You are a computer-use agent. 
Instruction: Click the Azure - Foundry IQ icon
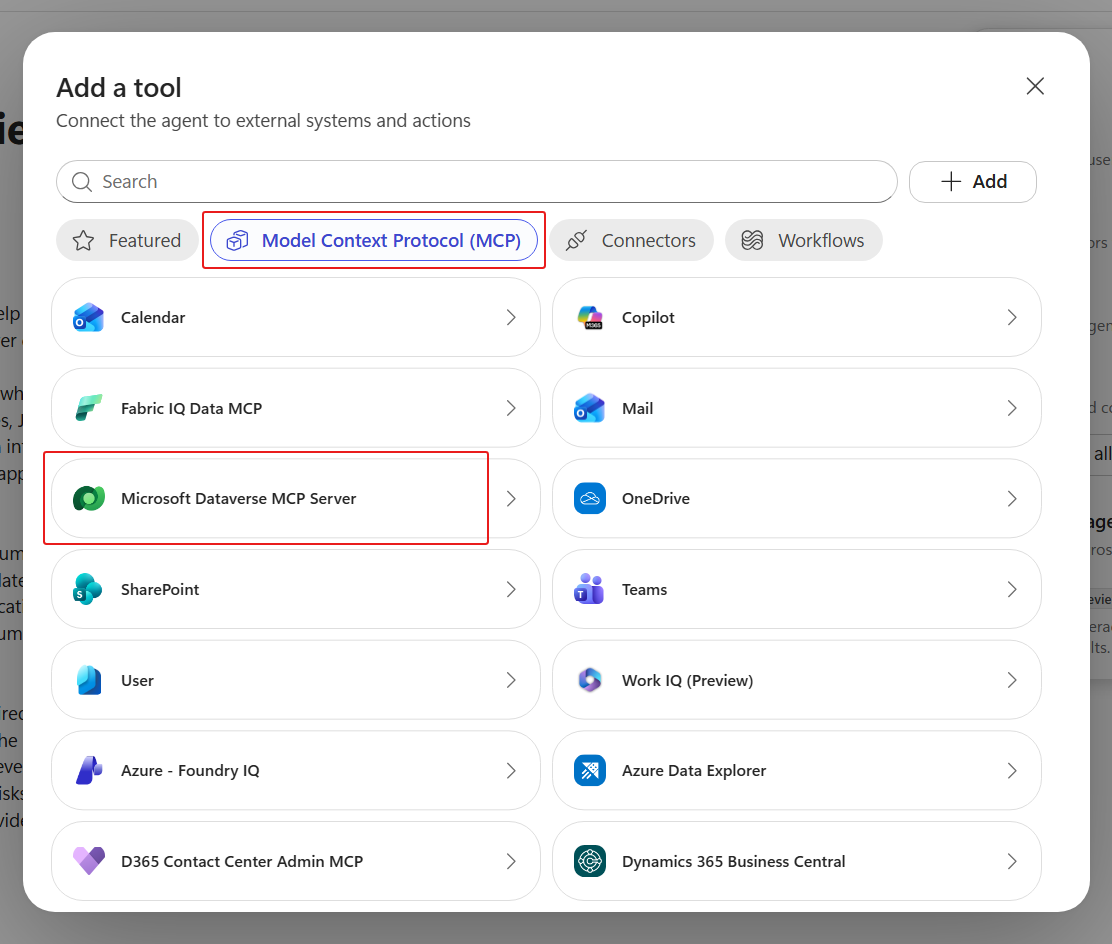tap(89, 770)
